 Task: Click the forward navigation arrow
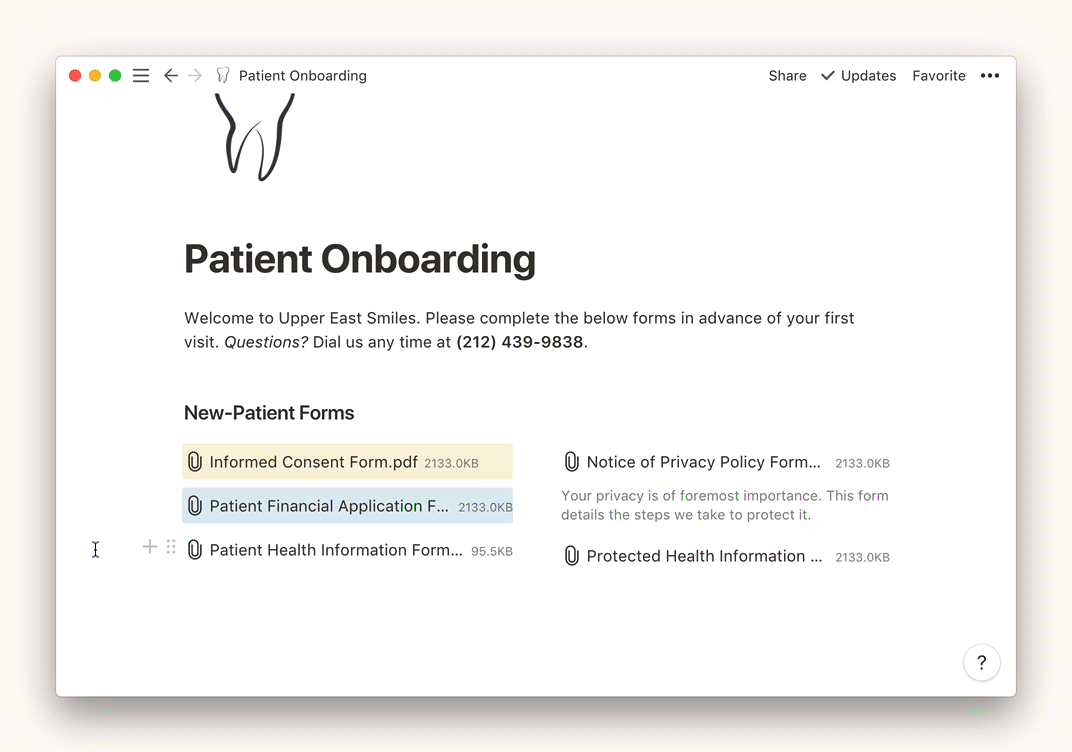click(195, 76)
